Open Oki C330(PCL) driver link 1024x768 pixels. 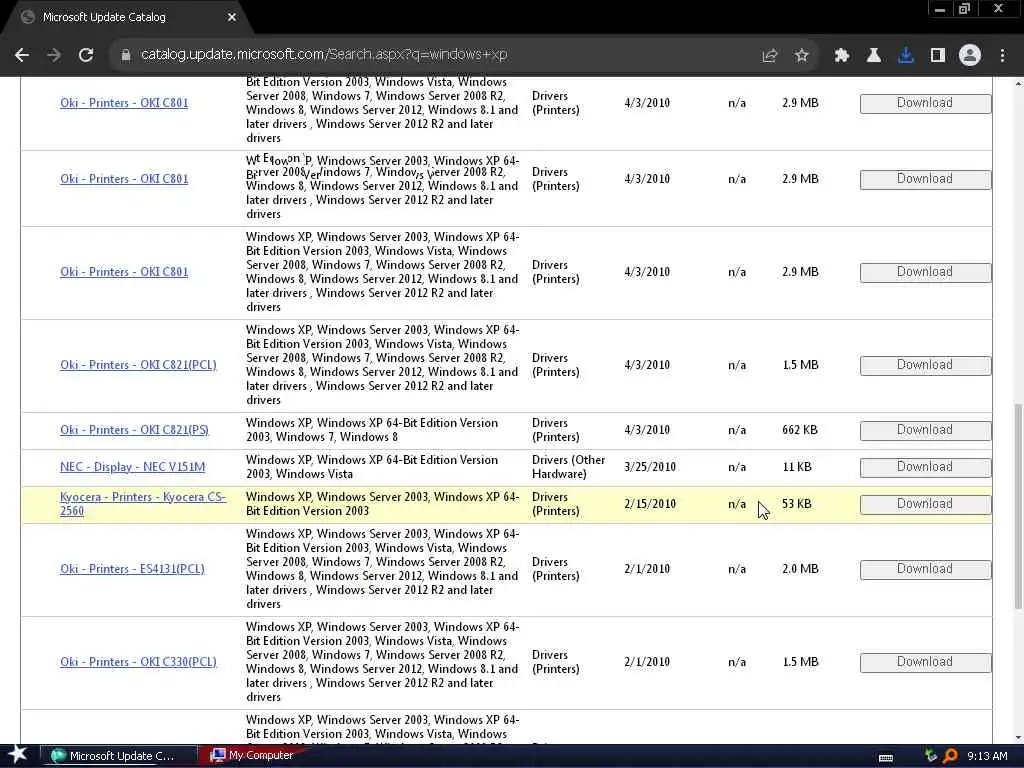point(138,662)
